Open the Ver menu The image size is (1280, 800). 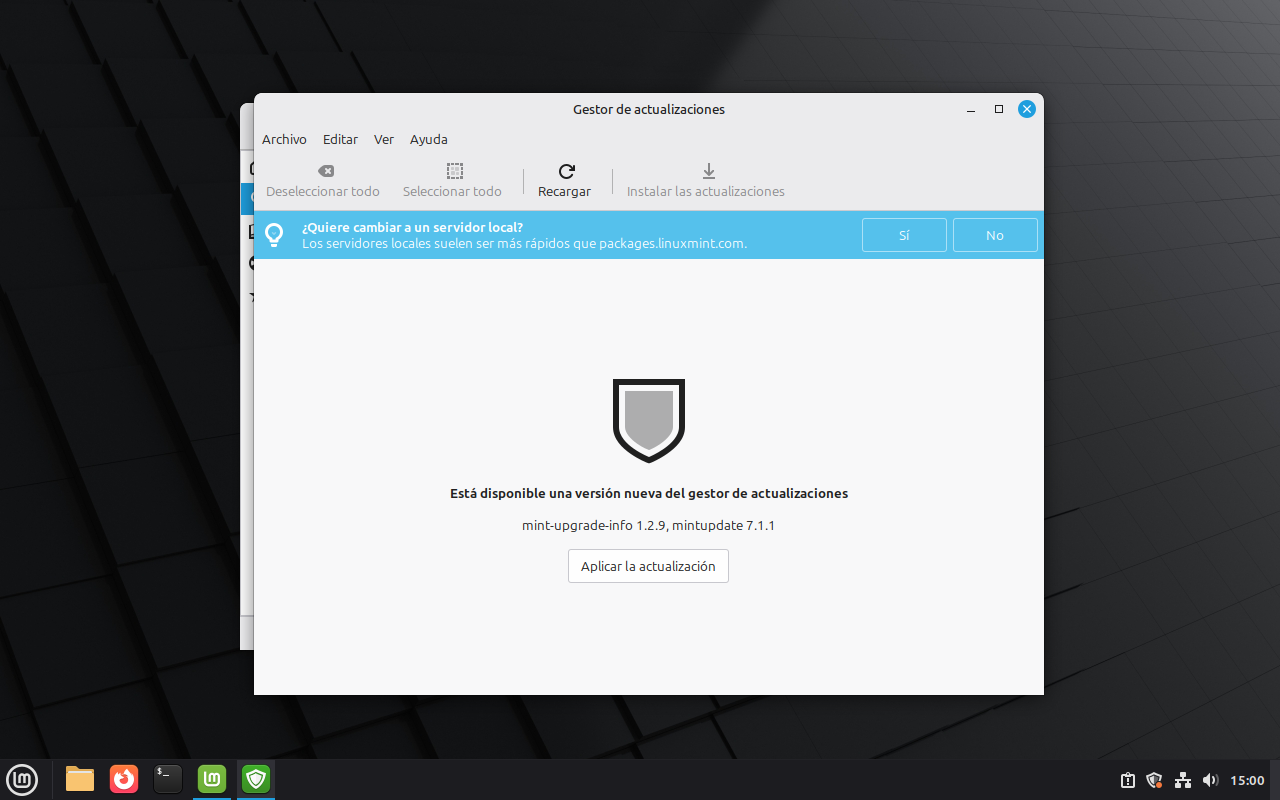click(x=384, y=139)
